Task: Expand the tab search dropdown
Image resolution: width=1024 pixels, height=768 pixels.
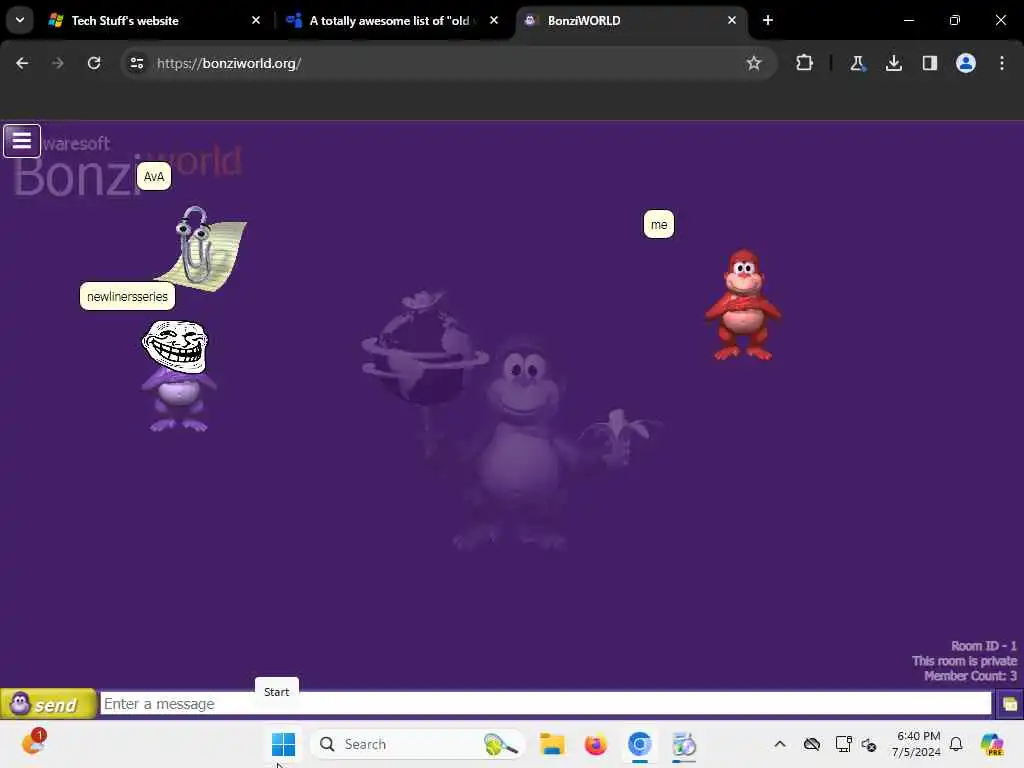Action: [20, 20]
